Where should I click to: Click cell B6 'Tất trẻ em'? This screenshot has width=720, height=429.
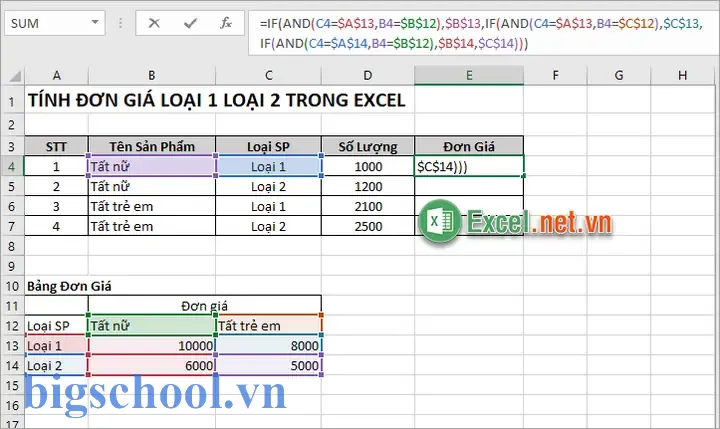click(152, 206)
